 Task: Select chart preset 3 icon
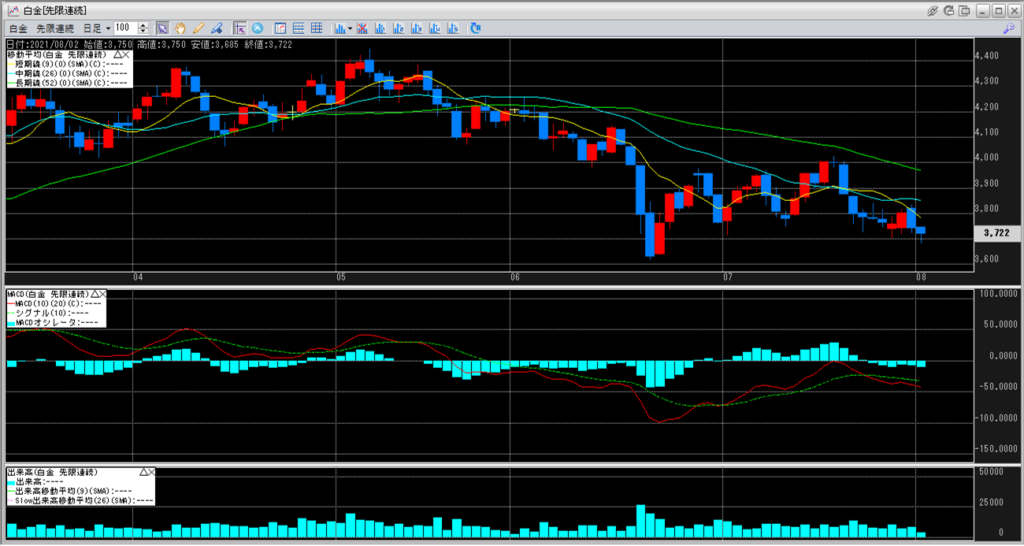click(417, 28)
